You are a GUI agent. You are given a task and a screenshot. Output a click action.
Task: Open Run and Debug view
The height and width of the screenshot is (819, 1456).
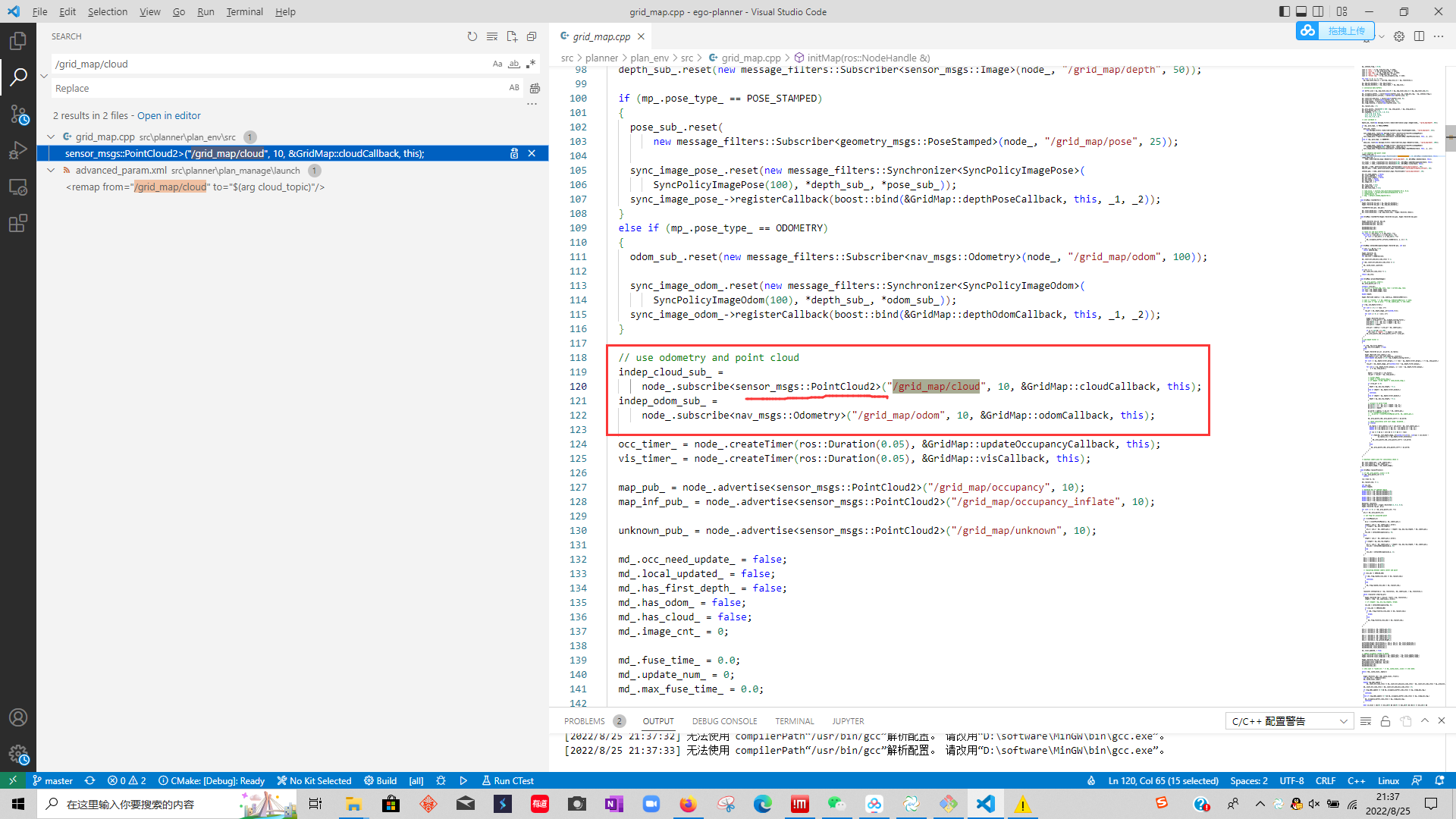pos(18,150)
